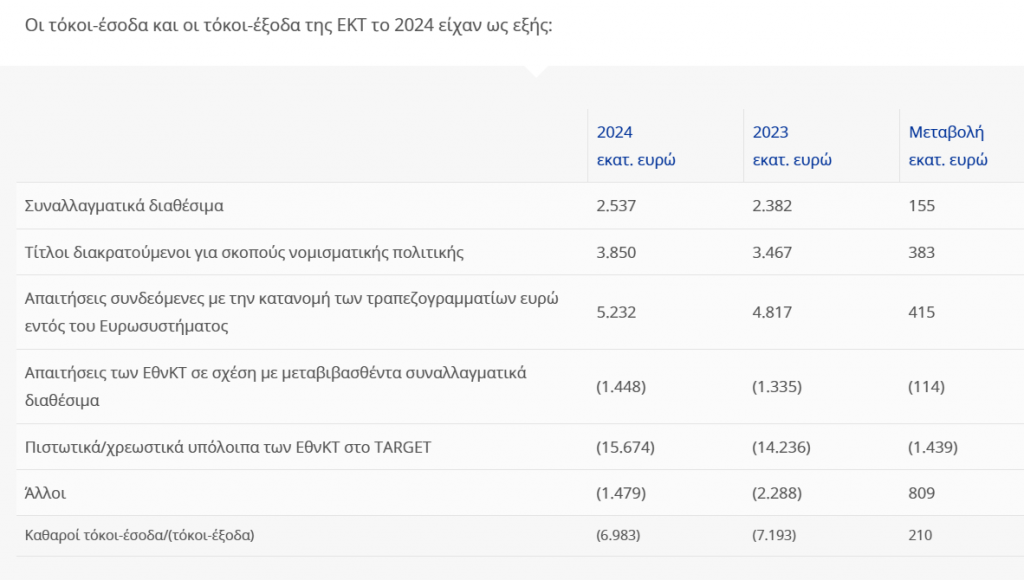Click the (15.674) TARGET value for 2024
Image resolution: width=1024 pixels, height=580 pixels.
click(x=625, y=447)
